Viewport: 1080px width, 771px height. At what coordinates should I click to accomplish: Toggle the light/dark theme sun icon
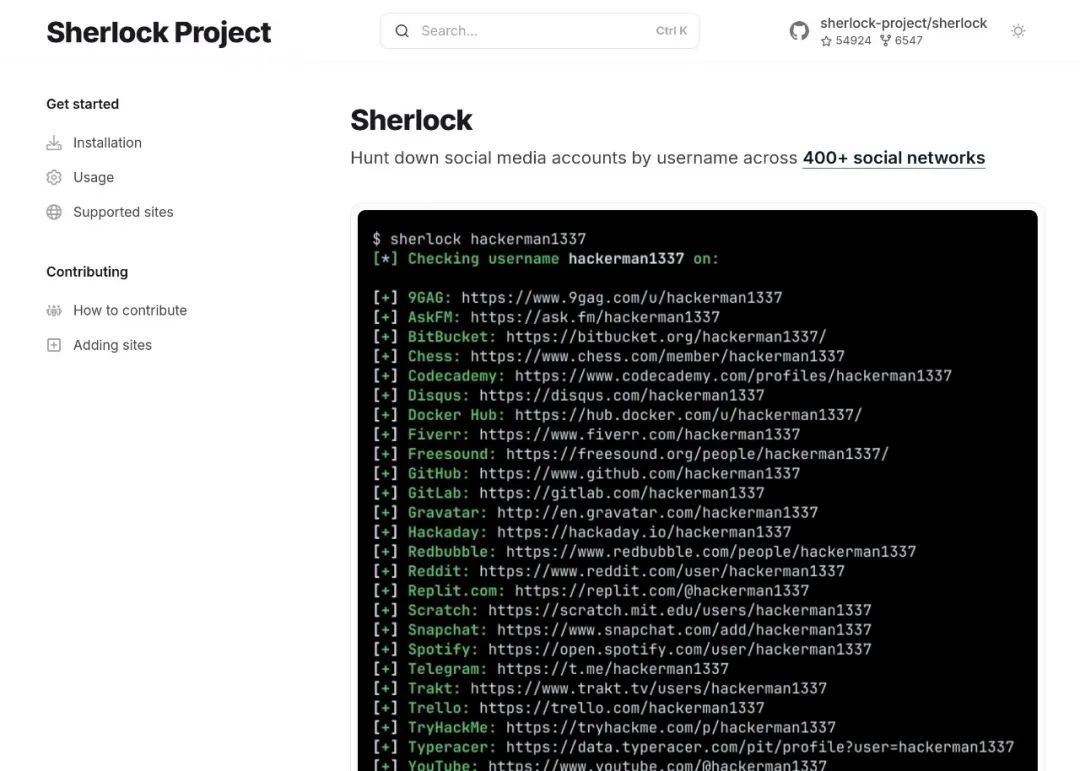[x=1018, y=31]
